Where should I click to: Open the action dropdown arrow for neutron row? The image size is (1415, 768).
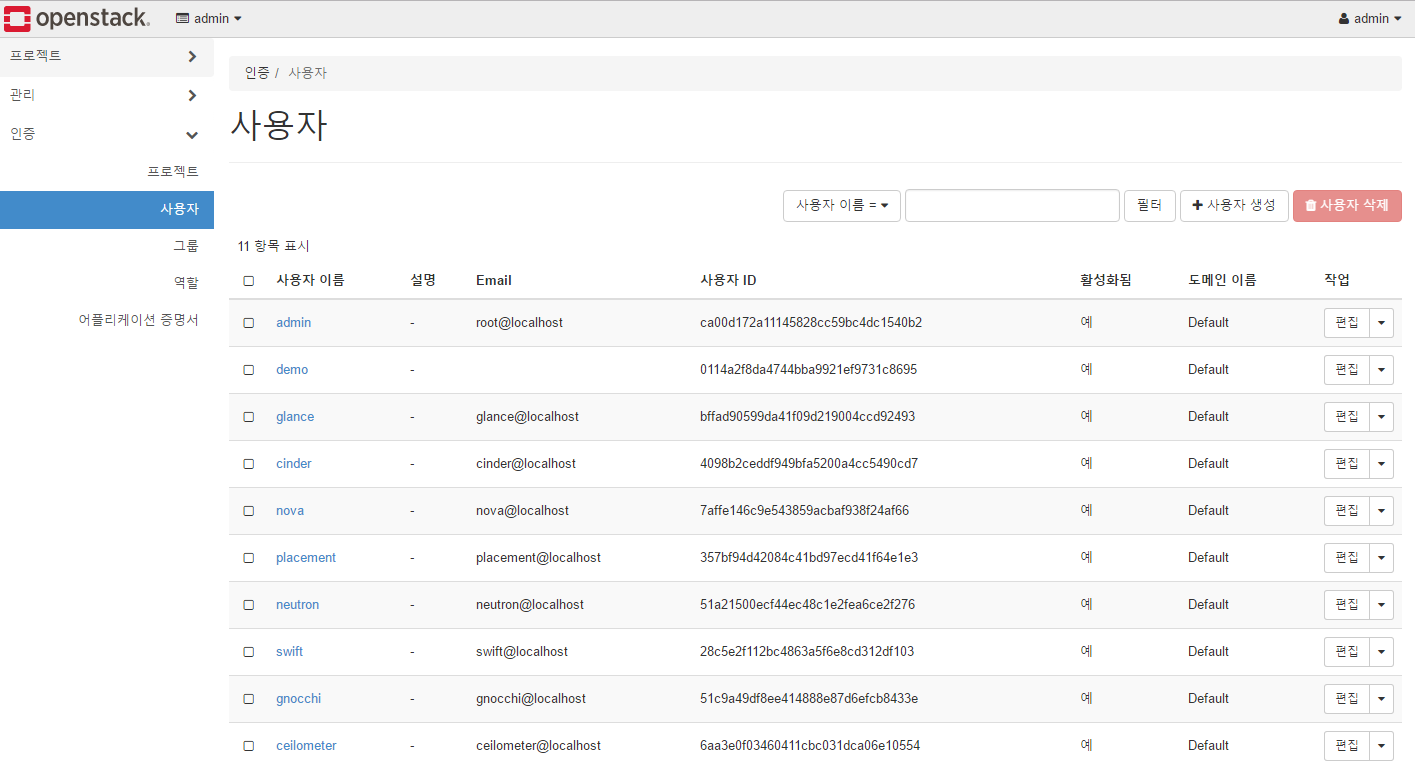click(1381, 605)
